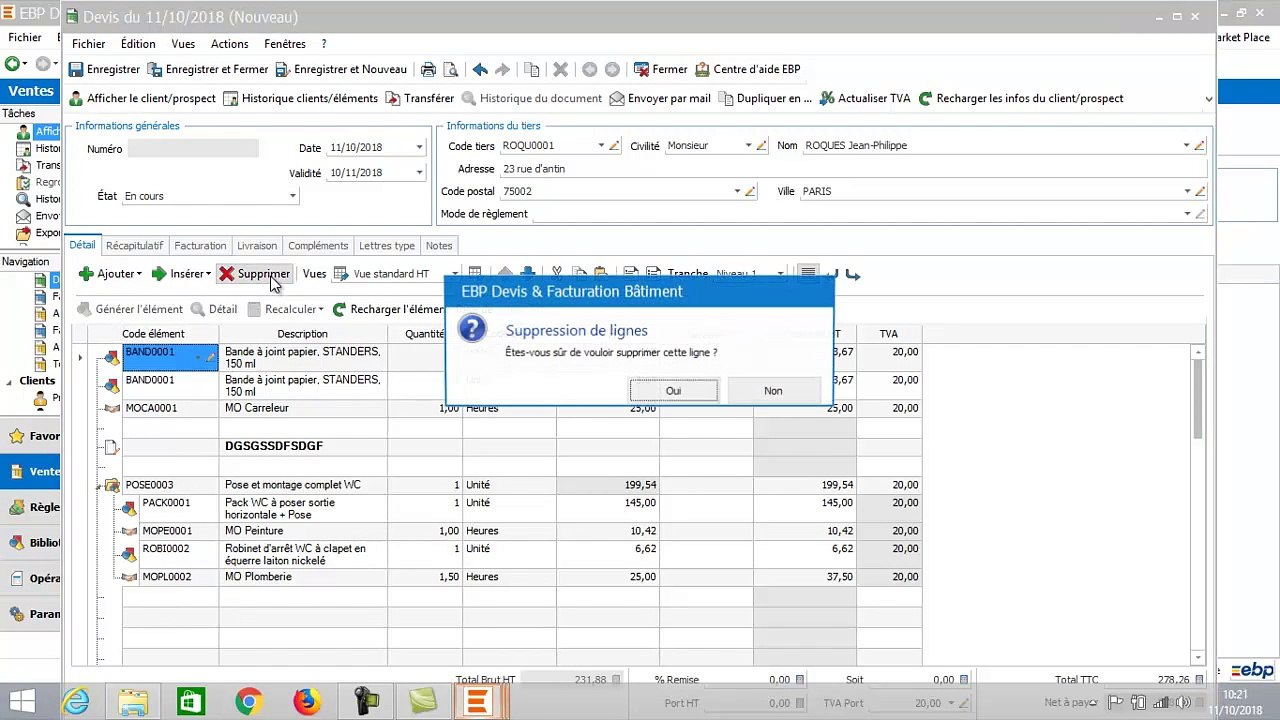
Task: Open the Date dropdown calendar
Action: [x=419, y=148]
